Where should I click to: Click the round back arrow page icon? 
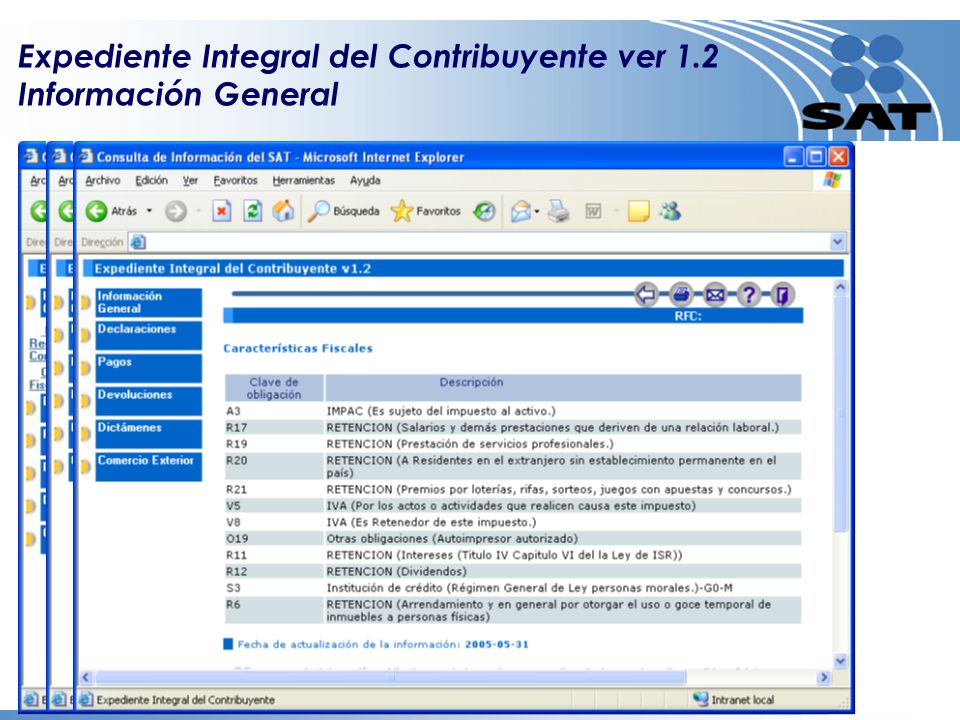click(x=647, y=294)
